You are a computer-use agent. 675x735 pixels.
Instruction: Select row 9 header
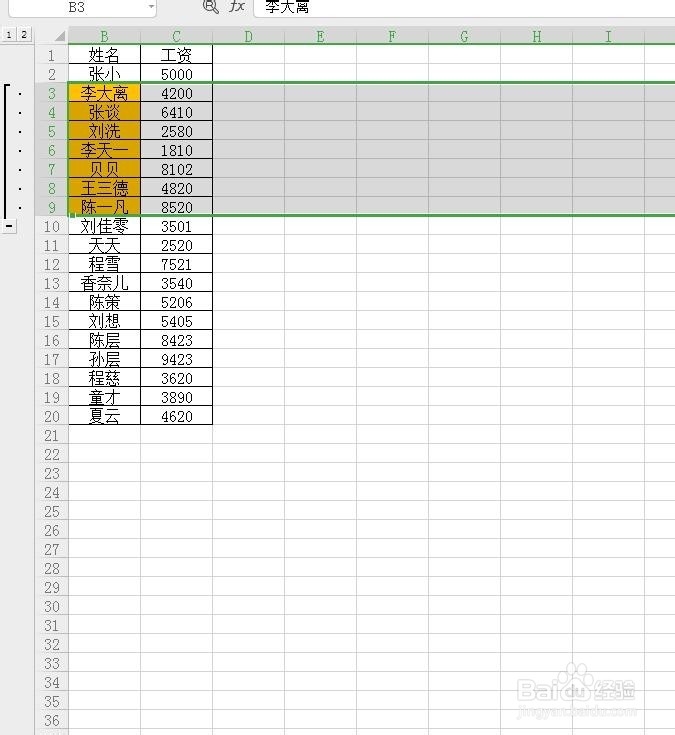pos(52,207)
